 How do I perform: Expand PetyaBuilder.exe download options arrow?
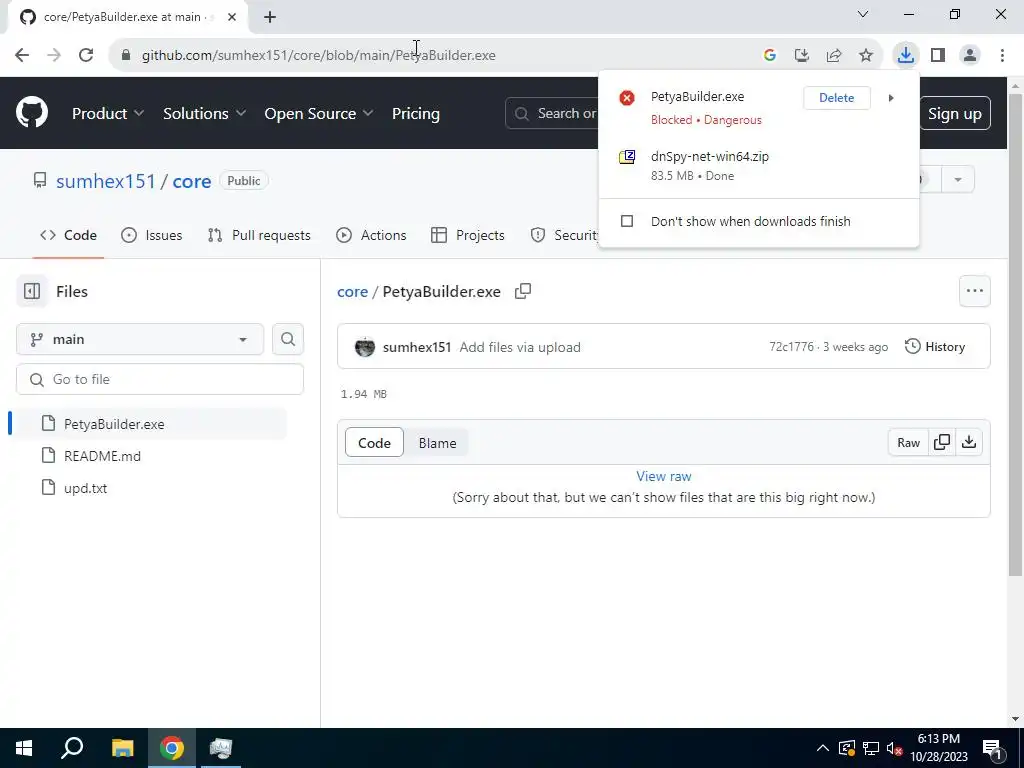click(891, 98)
